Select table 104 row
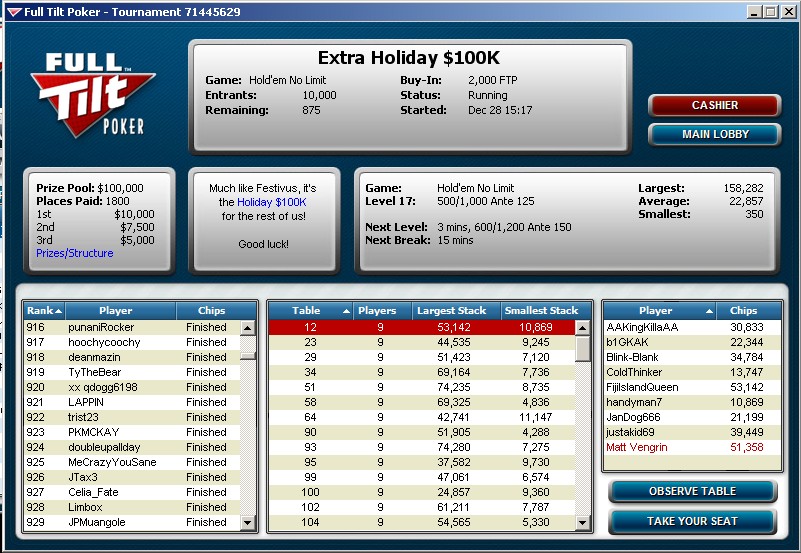 [422, 522]
